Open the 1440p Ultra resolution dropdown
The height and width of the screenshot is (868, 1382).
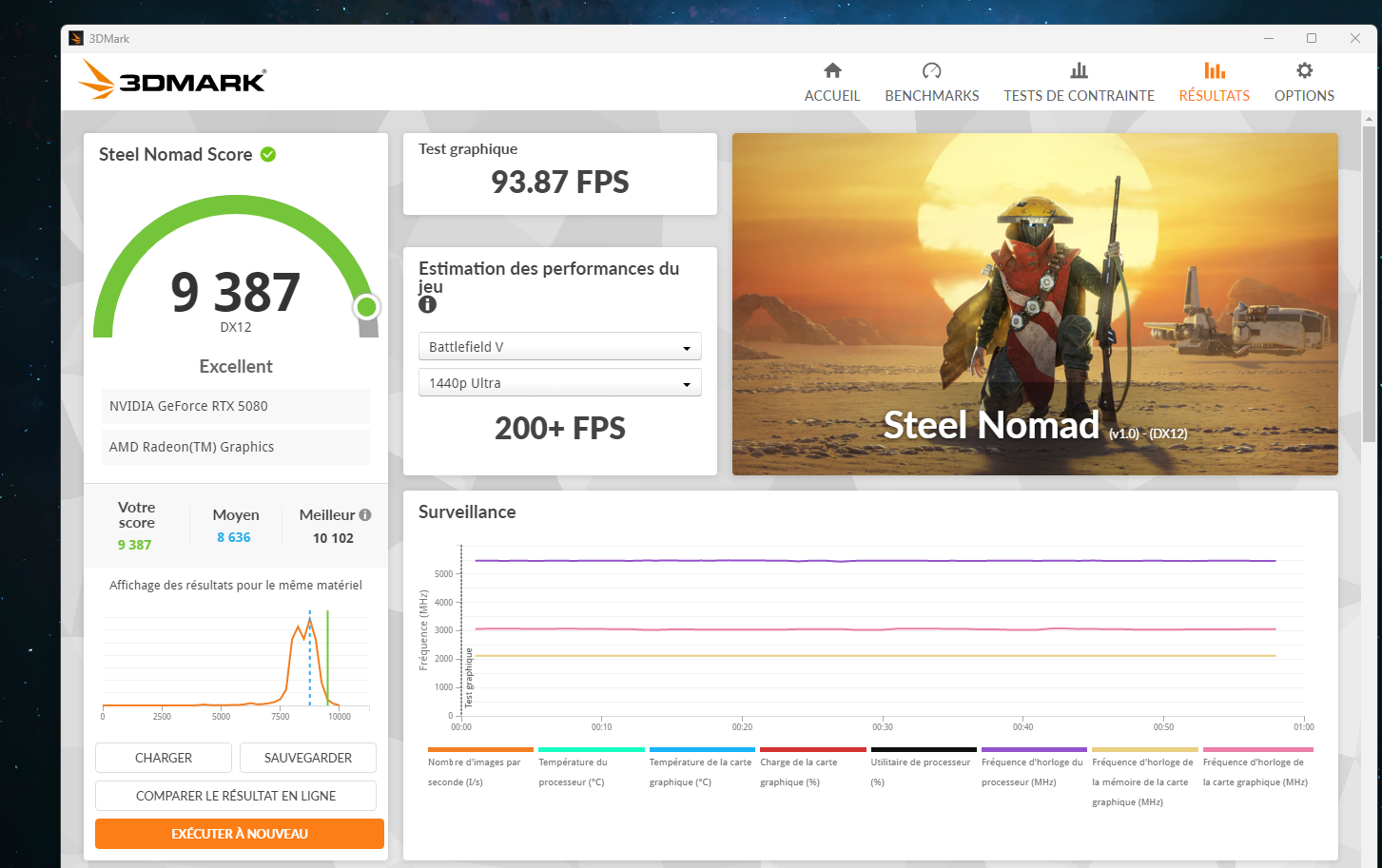pos(560,382)
